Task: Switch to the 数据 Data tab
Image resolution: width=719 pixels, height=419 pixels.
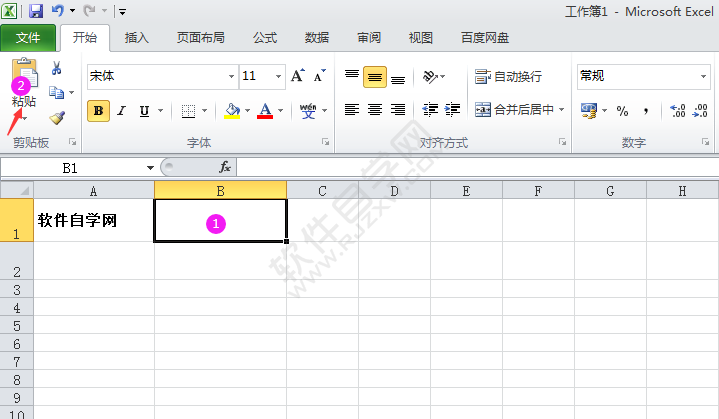Action: click(x=317, y=38)
